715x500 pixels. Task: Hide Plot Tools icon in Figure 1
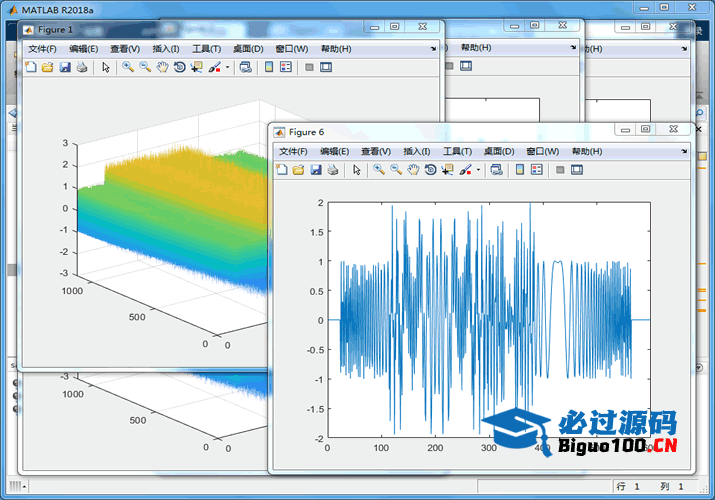pyautogui.click(x=309, y=67)
